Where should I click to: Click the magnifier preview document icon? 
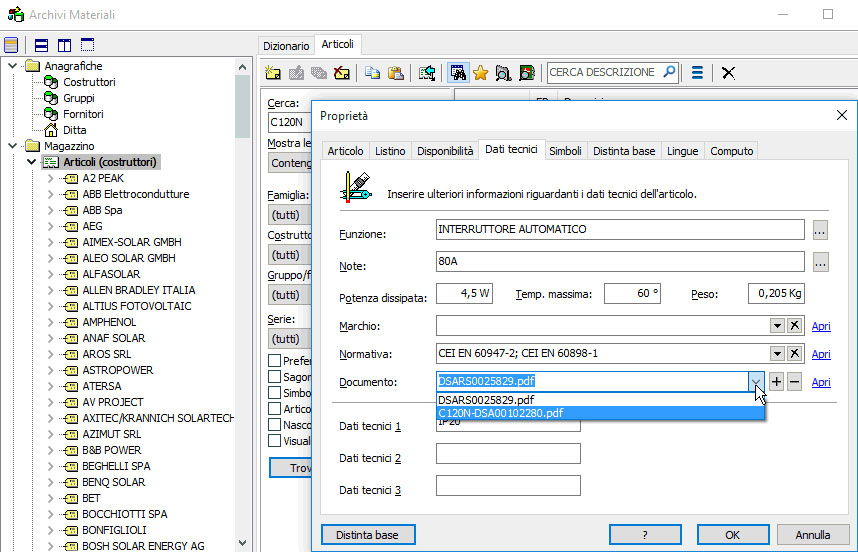coord(503,73)
